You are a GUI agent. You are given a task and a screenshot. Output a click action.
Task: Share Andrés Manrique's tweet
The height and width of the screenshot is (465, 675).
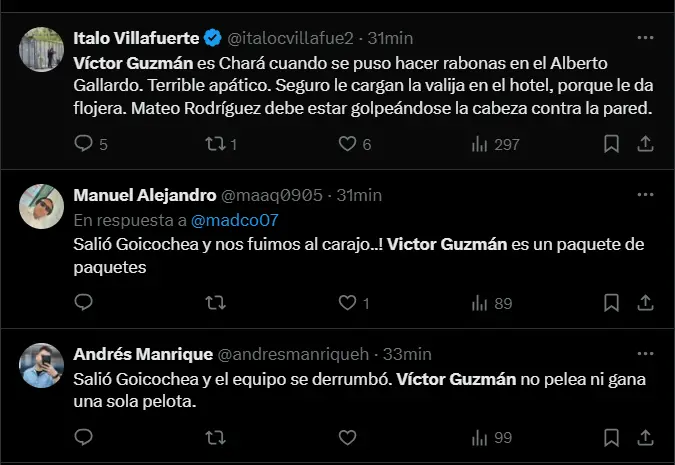644,437
